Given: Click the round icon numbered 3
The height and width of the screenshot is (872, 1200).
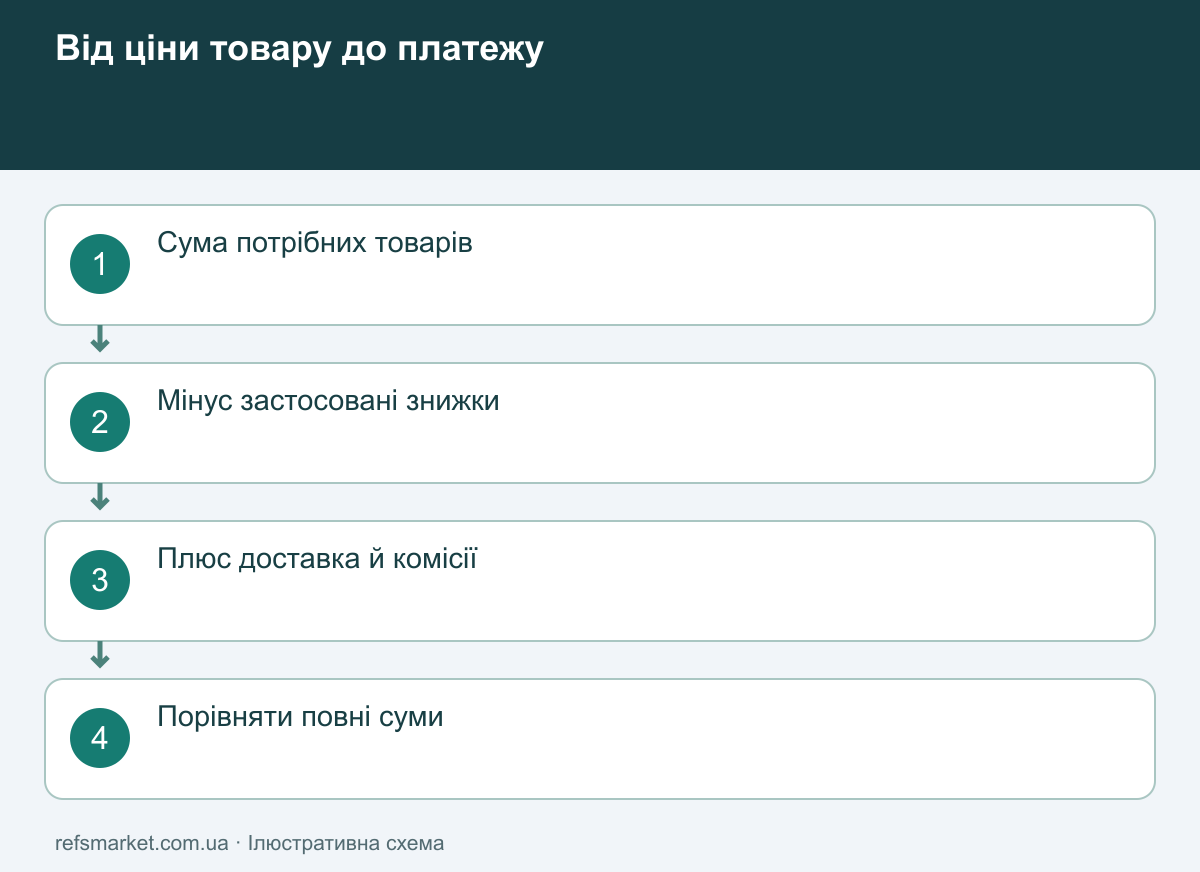Looking at the screenshot, I should 100,580.
